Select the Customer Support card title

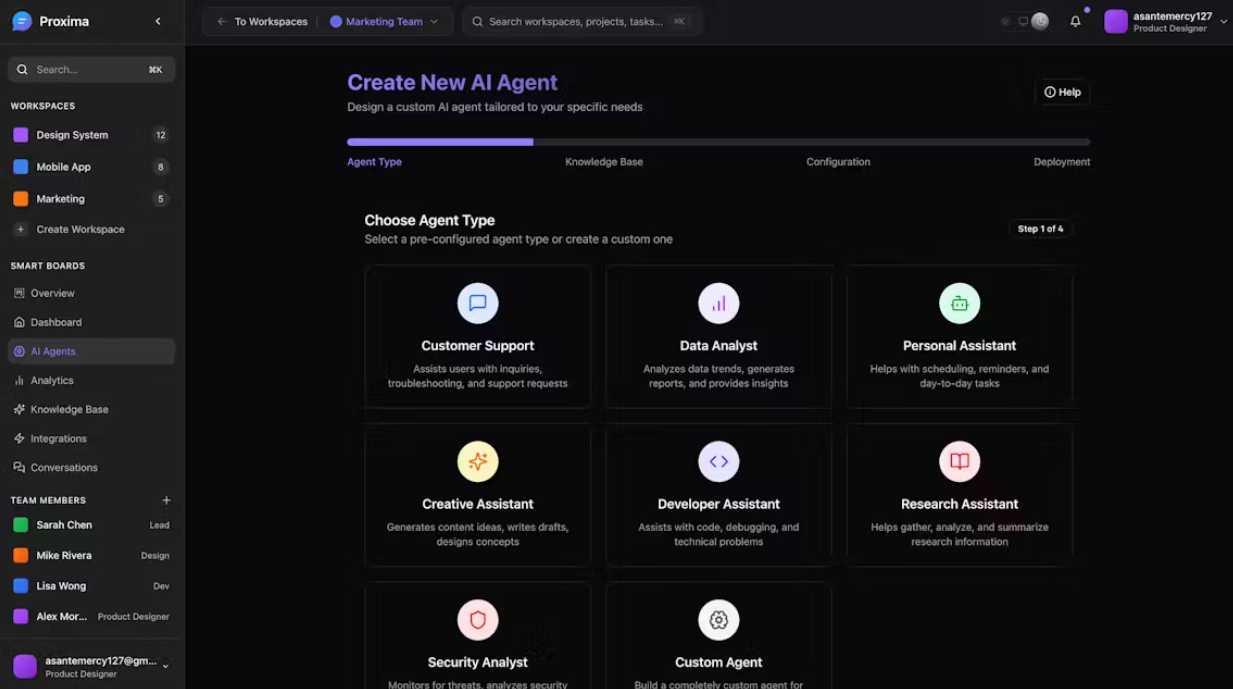[478, 346]
